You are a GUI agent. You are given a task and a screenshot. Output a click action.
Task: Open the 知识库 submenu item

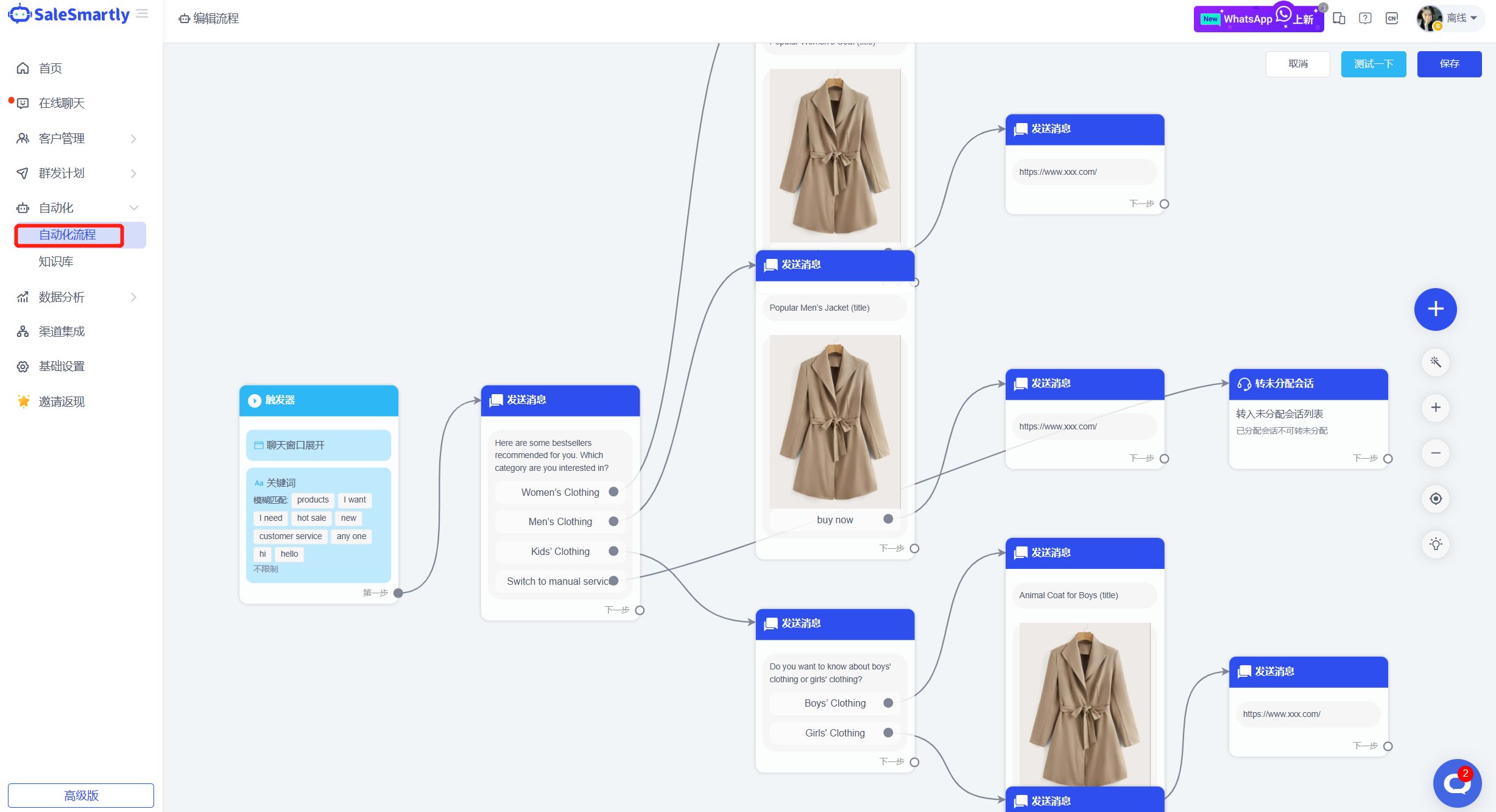(56, 261)
